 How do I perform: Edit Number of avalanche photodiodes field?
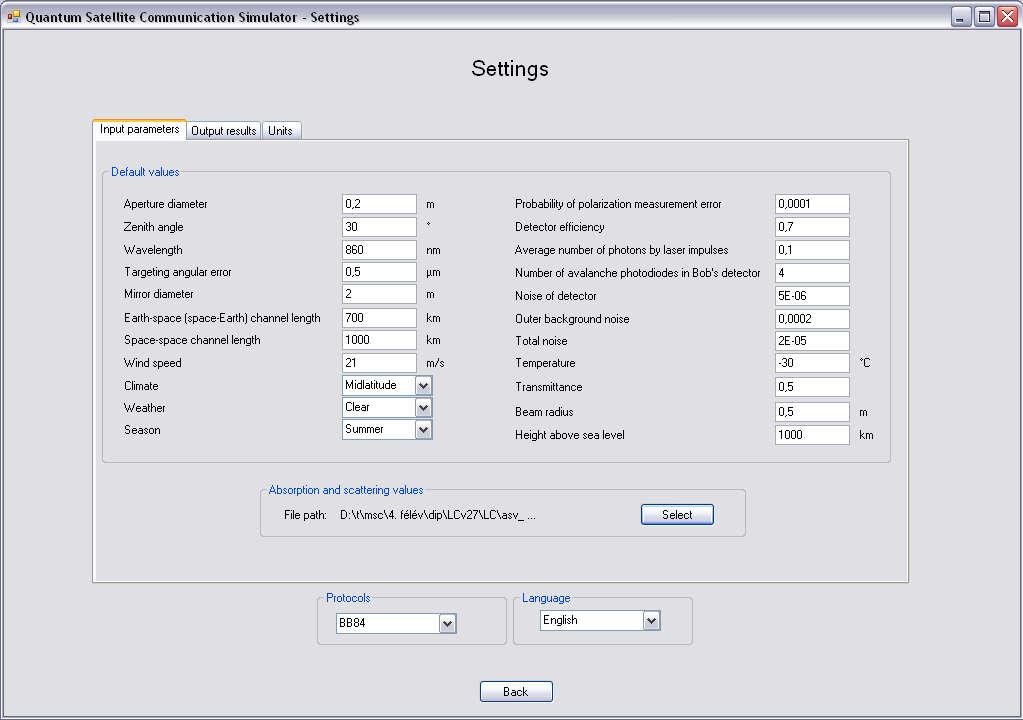[x=812, y=273]
